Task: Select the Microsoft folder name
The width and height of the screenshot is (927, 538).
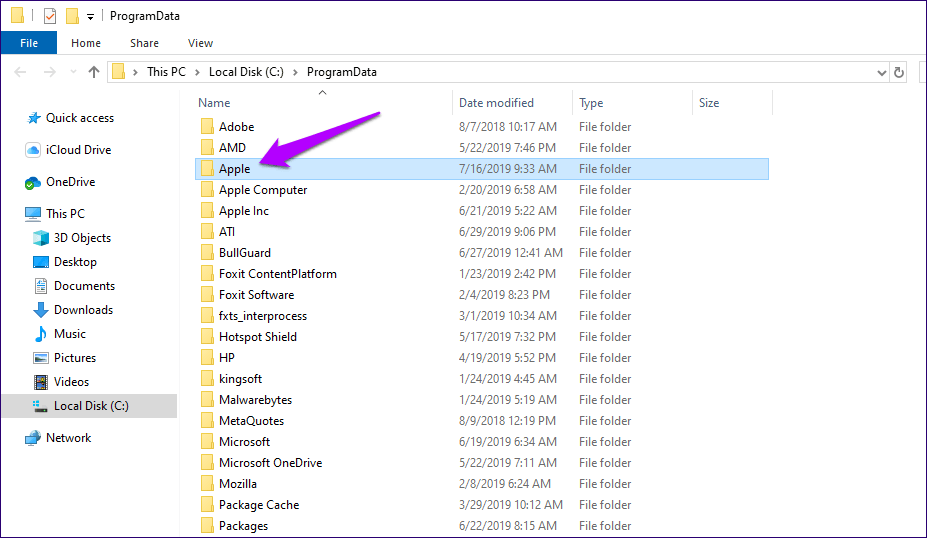Action: pyautogui.click(x=244, y=442)
